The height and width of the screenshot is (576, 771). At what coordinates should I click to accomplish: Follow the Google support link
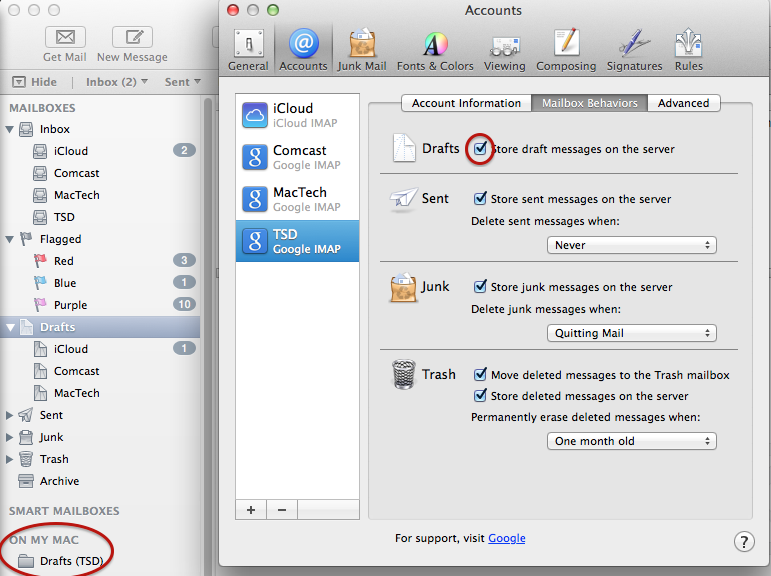506,538
